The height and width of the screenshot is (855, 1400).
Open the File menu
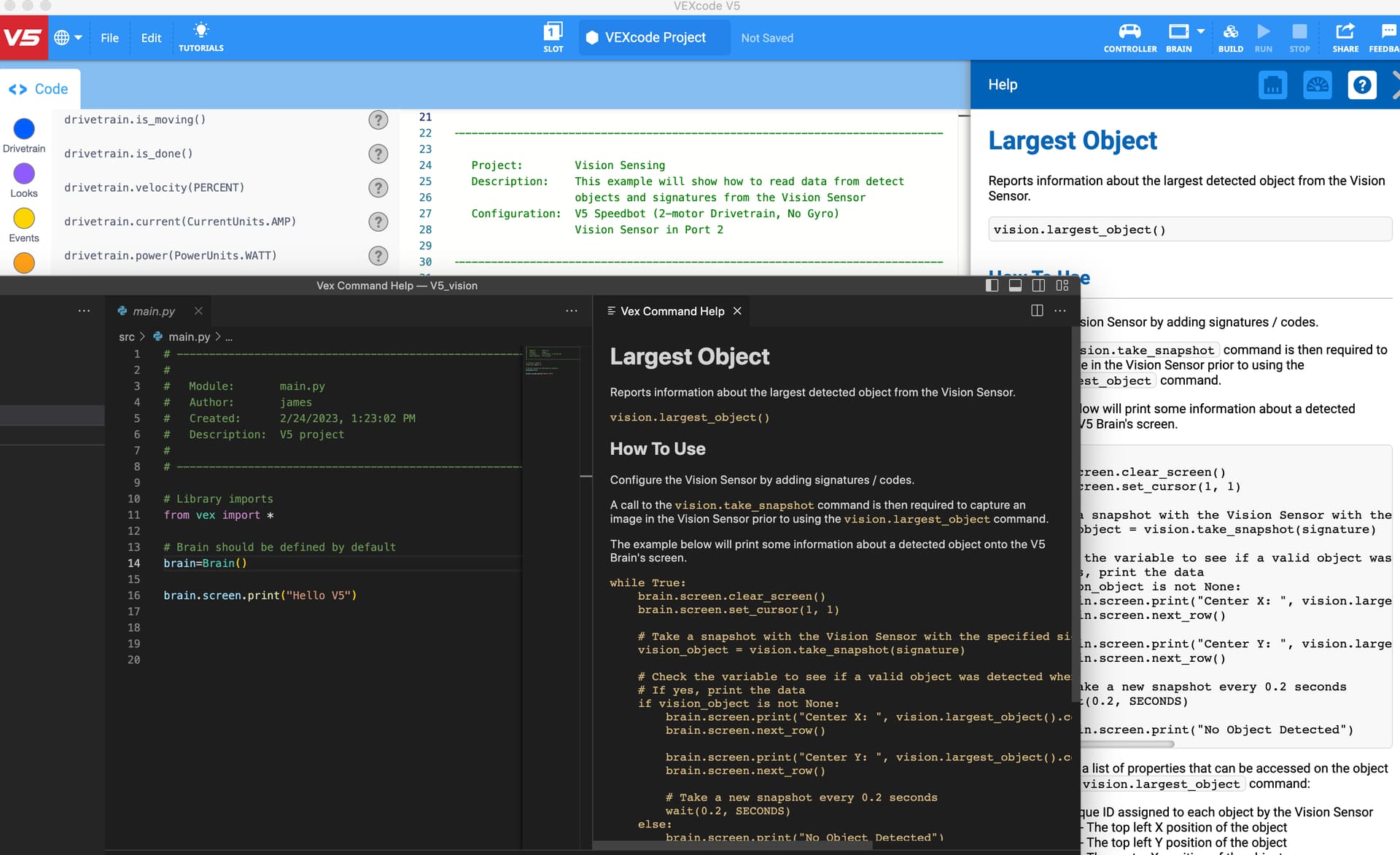tap(109, 38)
